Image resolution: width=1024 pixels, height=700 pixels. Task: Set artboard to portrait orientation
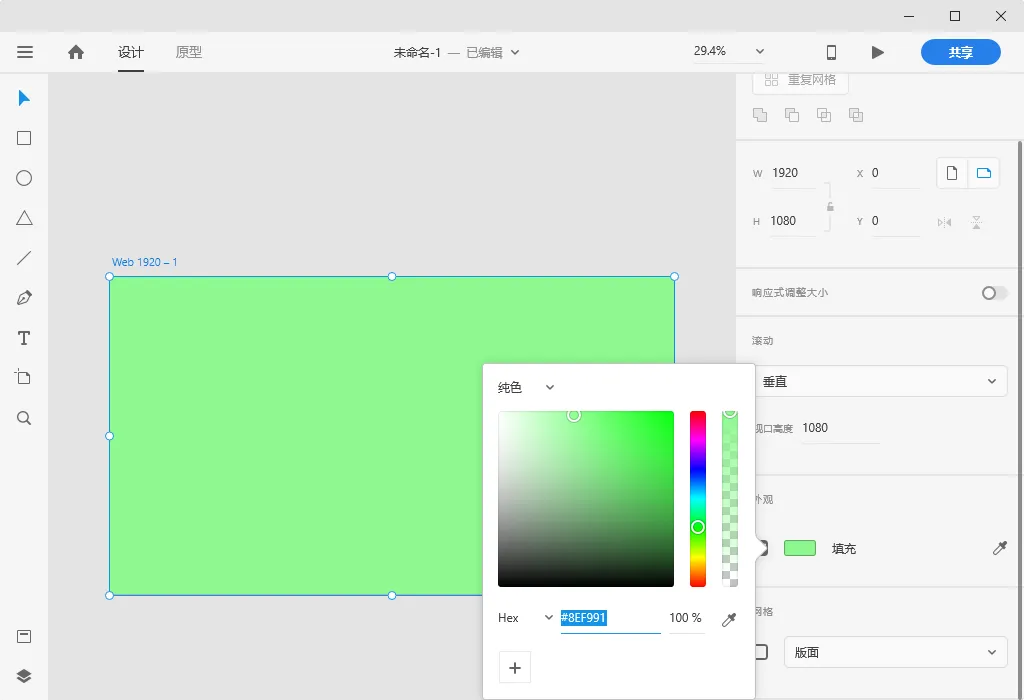point(952,173)
